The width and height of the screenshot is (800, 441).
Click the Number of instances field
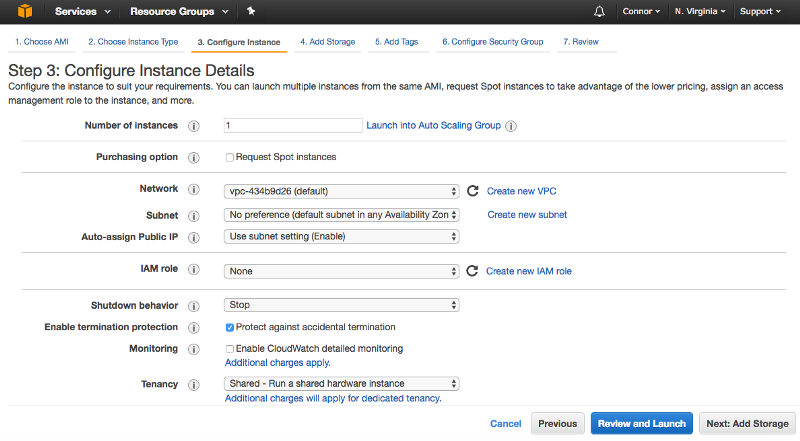(x=292, y=126)
